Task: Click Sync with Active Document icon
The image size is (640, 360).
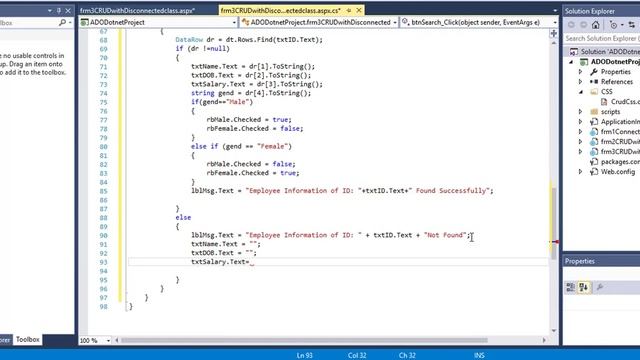Action: 632,25
